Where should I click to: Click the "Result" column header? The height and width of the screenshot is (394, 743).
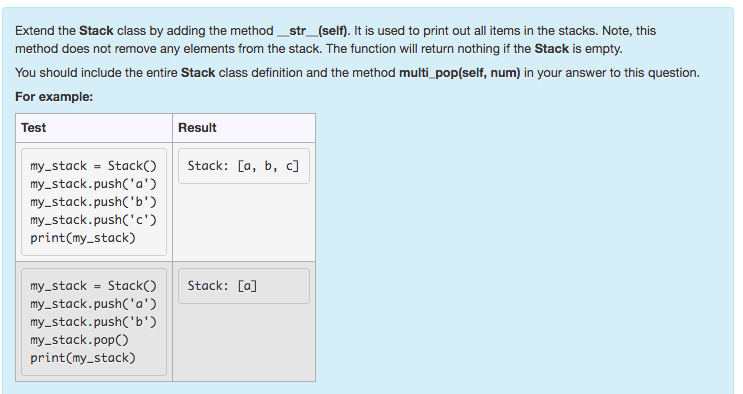[197, 128]
